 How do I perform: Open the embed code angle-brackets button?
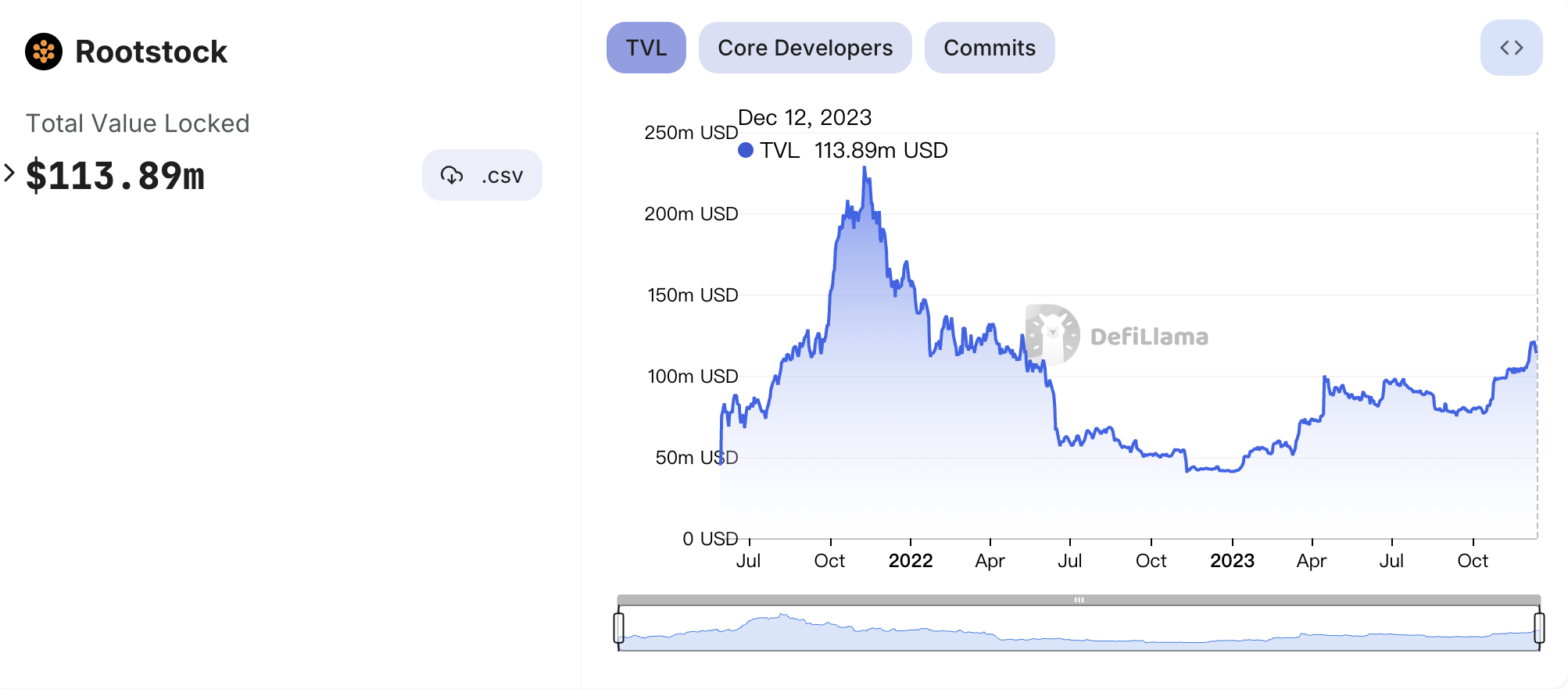coord(1511,48)
